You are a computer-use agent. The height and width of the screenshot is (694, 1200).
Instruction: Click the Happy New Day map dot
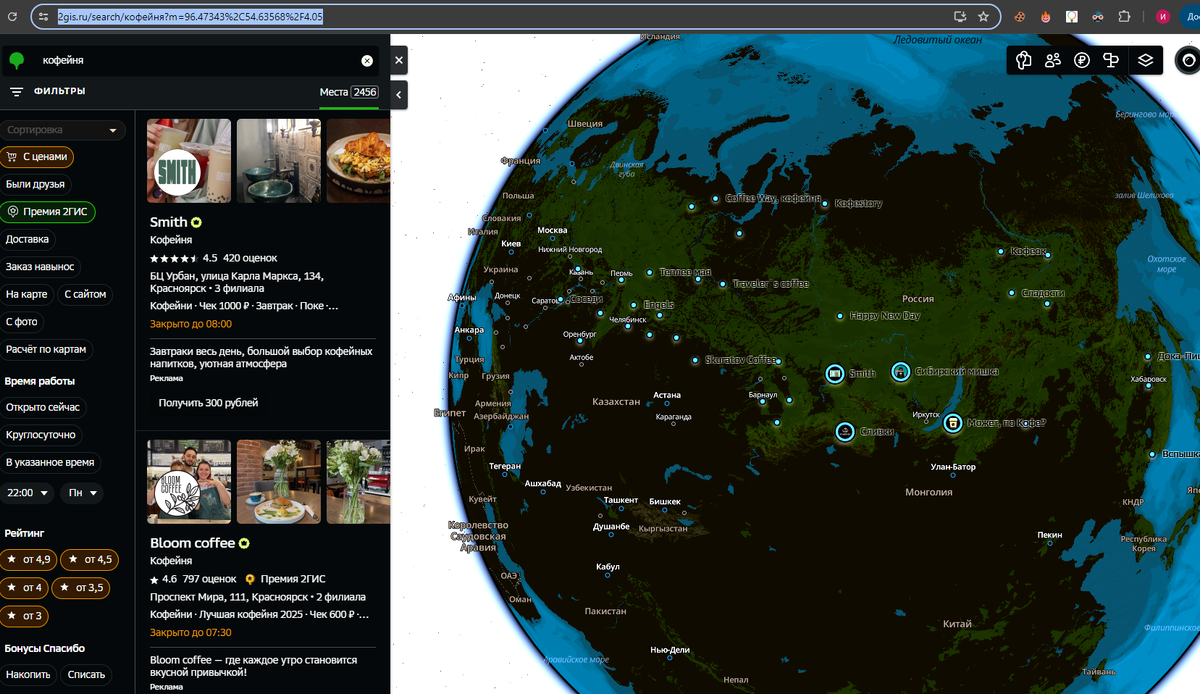pos(840,316)
